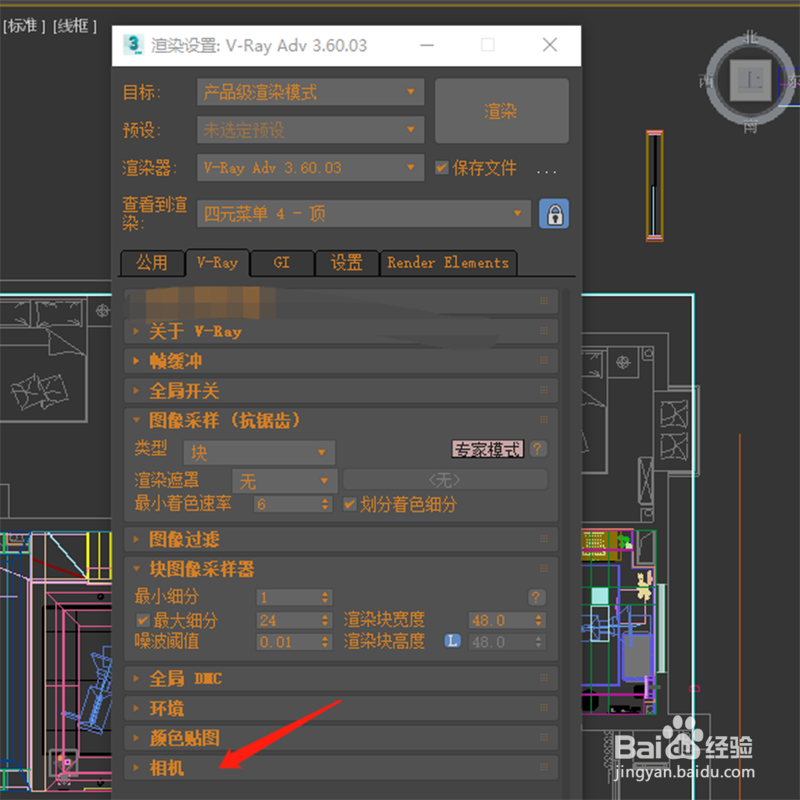Open help for bucket sampler question mark

536,597
